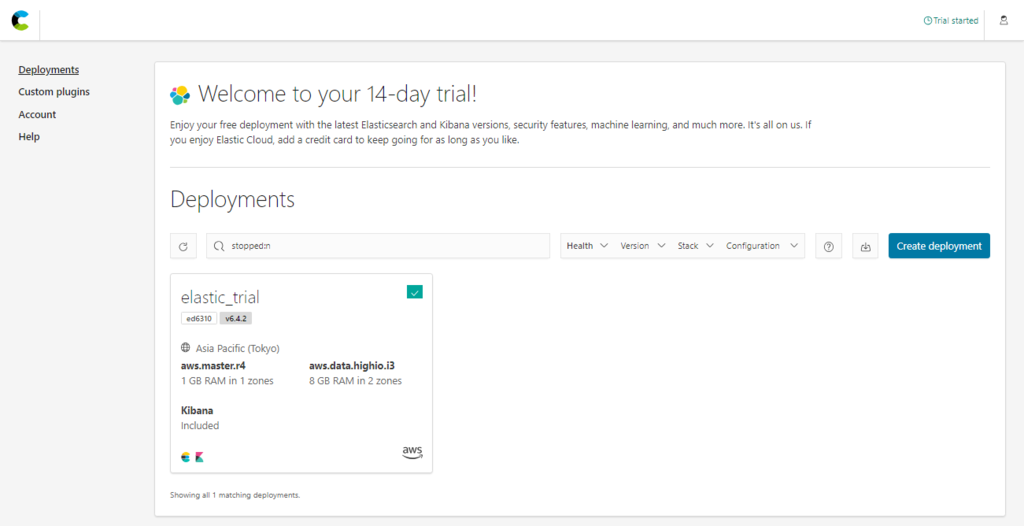The image size is (1024, 526).
Task: Click the globe icon beside Asia Pacific
Action: coord(185,348)
